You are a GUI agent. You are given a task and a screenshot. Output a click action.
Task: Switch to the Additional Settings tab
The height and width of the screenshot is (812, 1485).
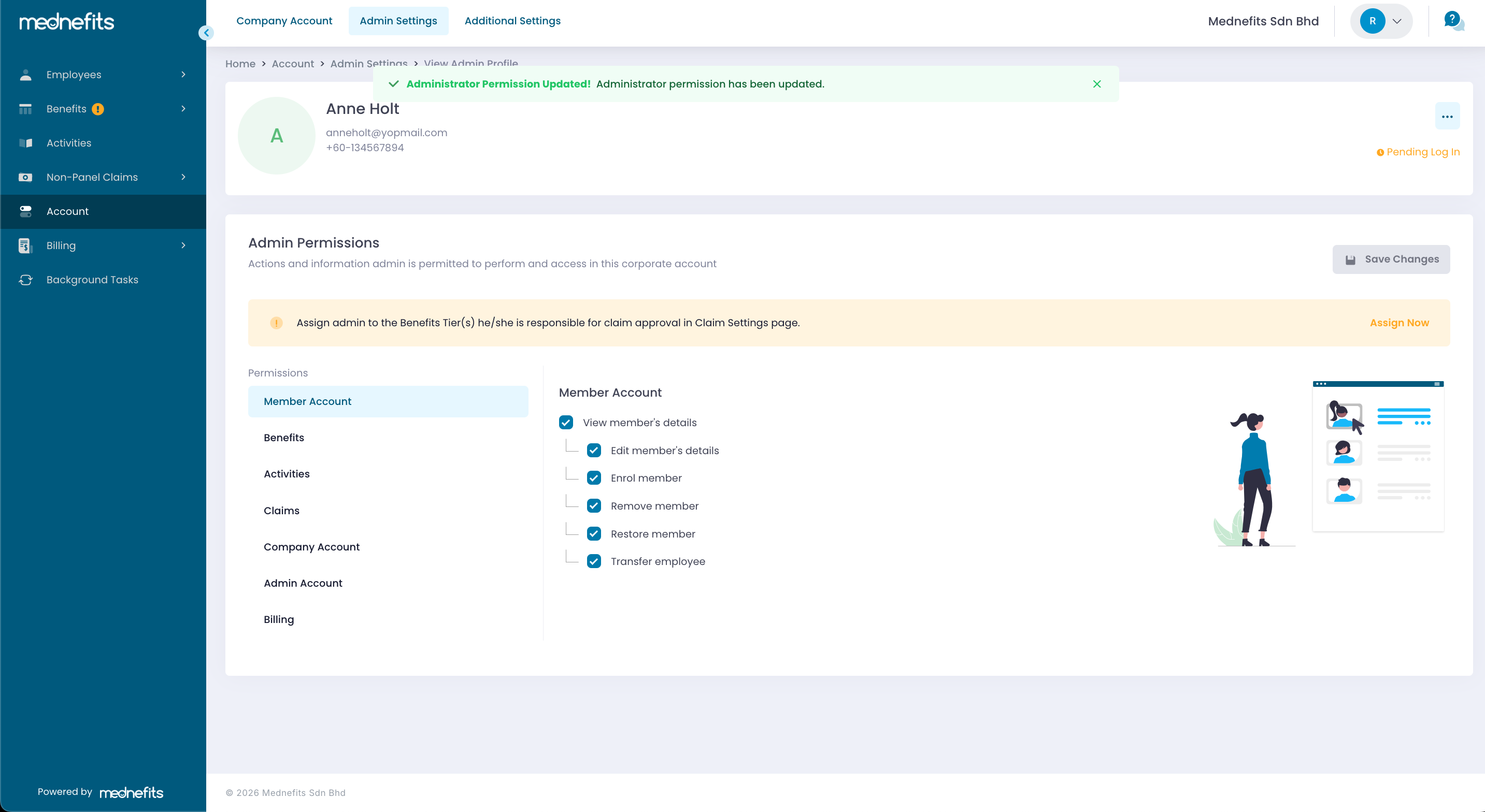pyautogui.click(x=512, y=21)
